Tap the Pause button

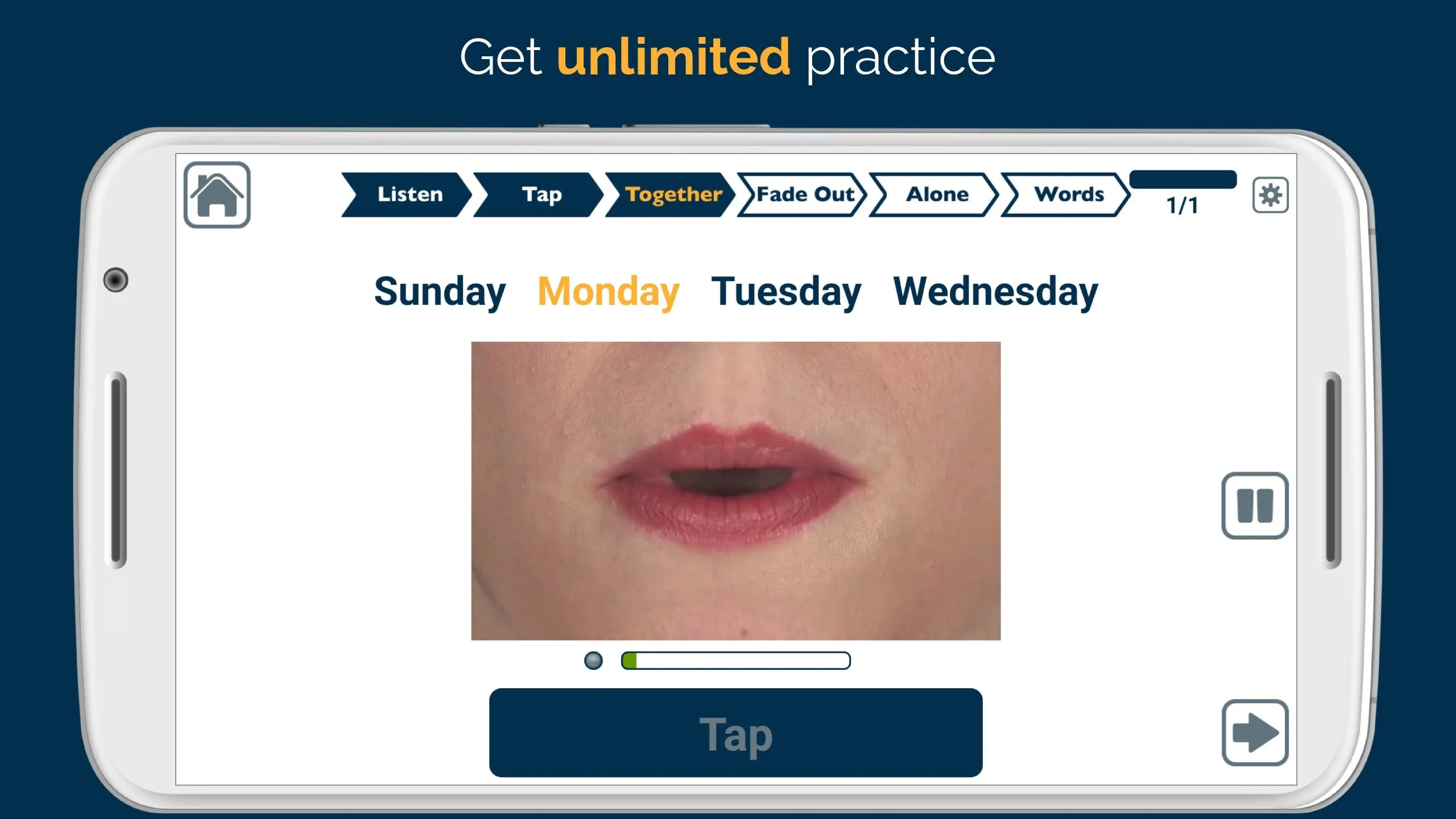pos(1254,506)
